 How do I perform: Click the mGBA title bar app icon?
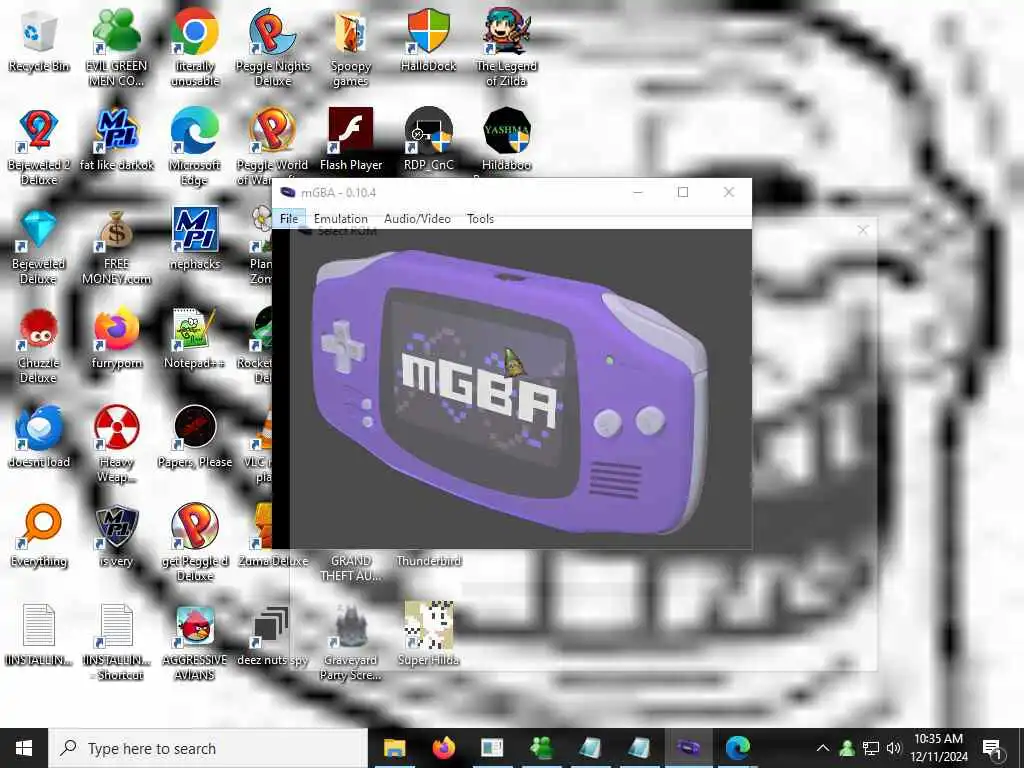(287, 192)
